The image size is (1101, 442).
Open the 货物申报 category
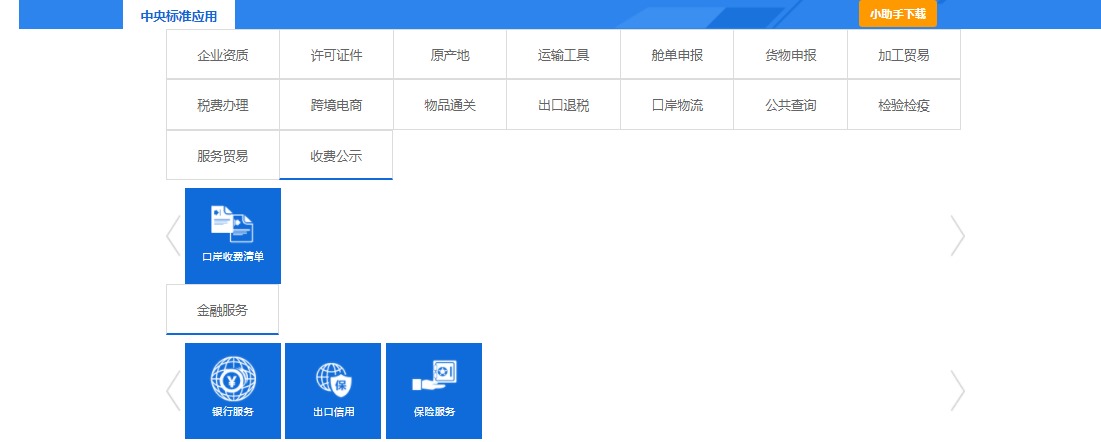(x=790, y=55)
